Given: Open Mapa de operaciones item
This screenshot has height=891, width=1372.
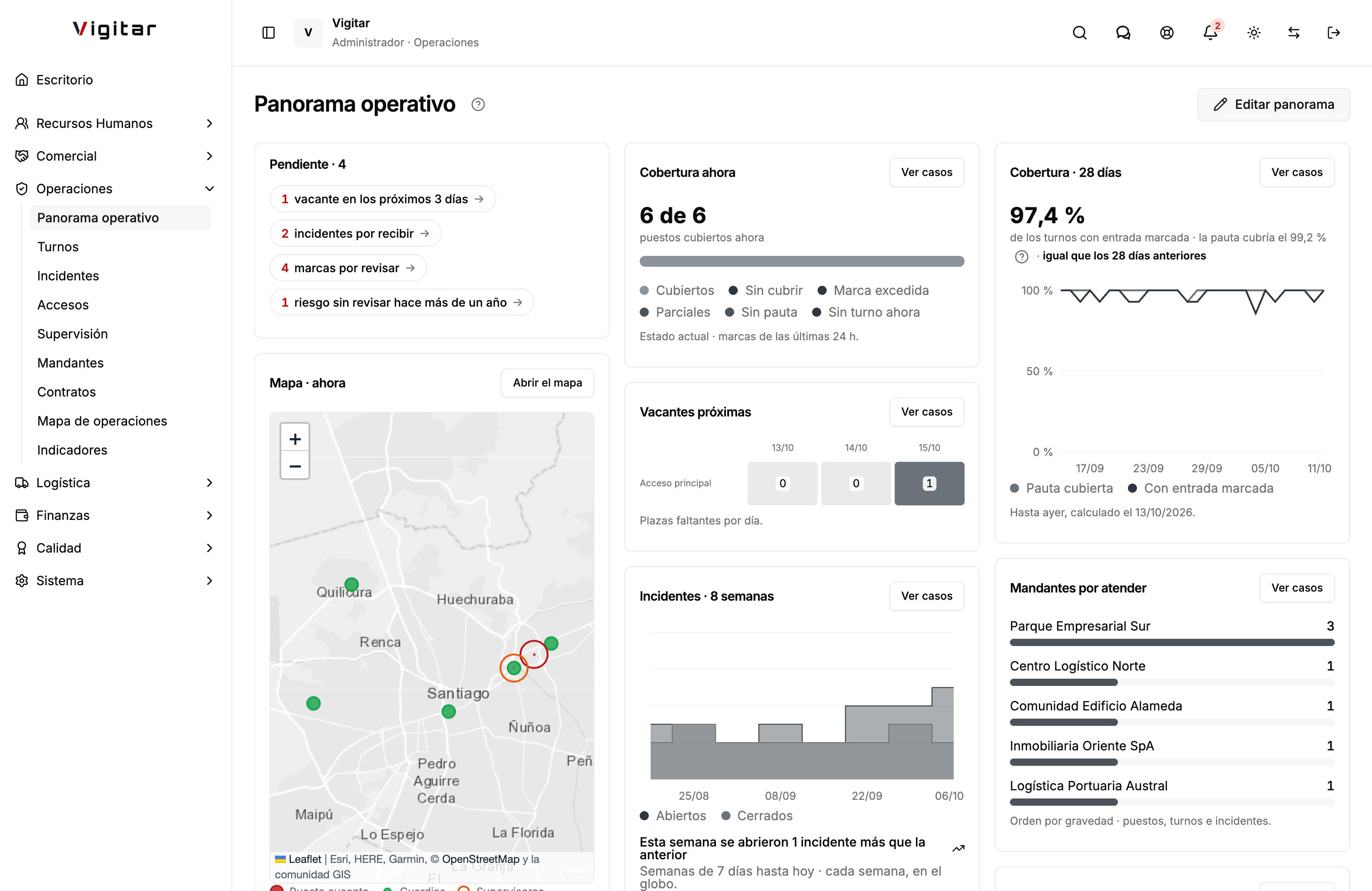Looking at the screenshot, I should pos(121,421).
